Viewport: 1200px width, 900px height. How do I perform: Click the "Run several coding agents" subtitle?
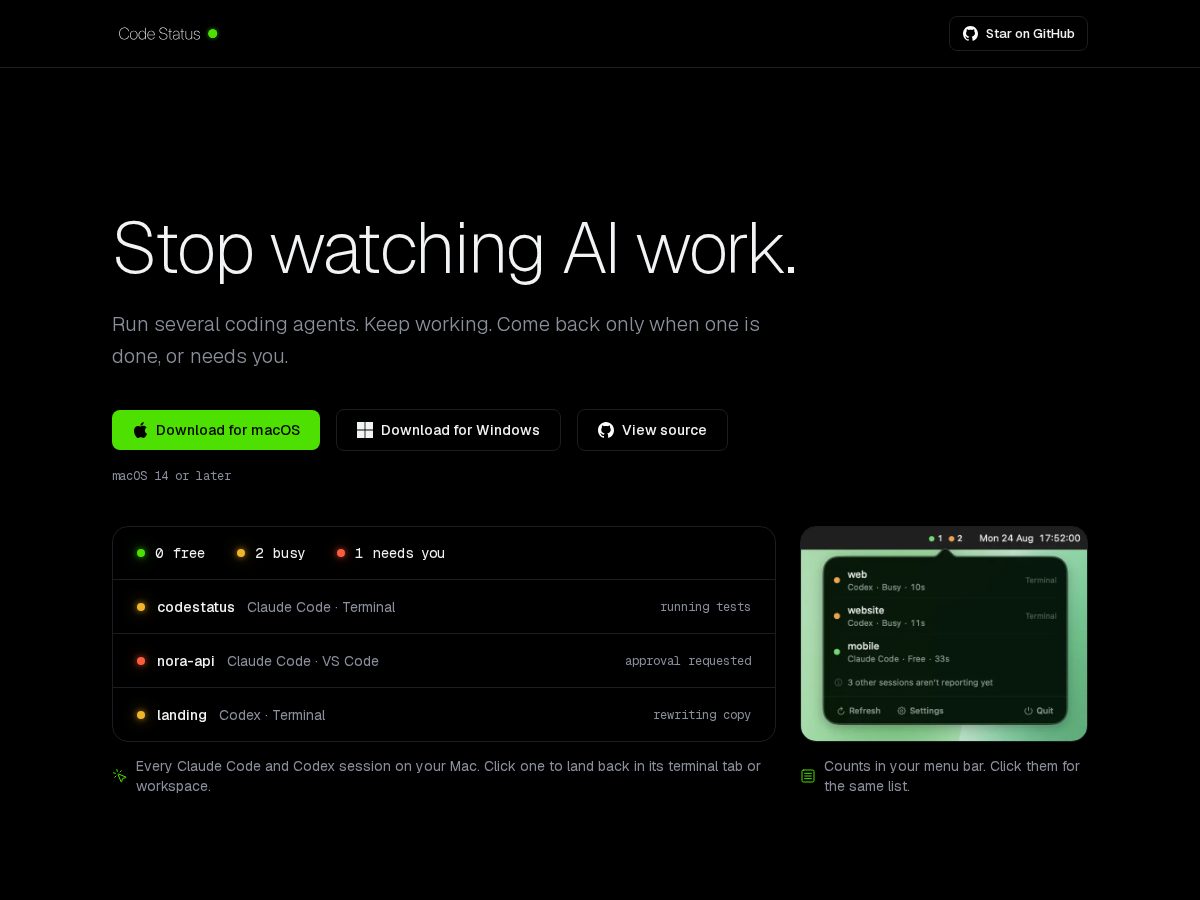tap(436, 340)
